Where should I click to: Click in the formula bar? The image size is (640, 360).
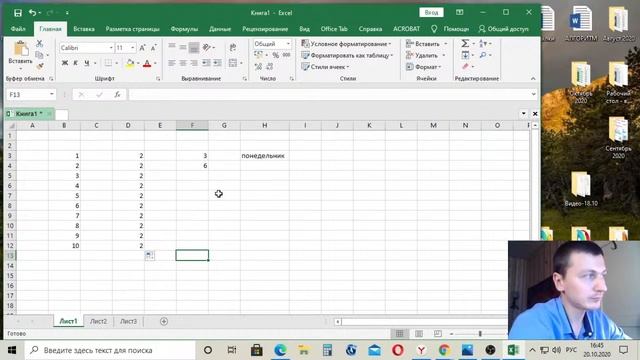click(329, 94)
